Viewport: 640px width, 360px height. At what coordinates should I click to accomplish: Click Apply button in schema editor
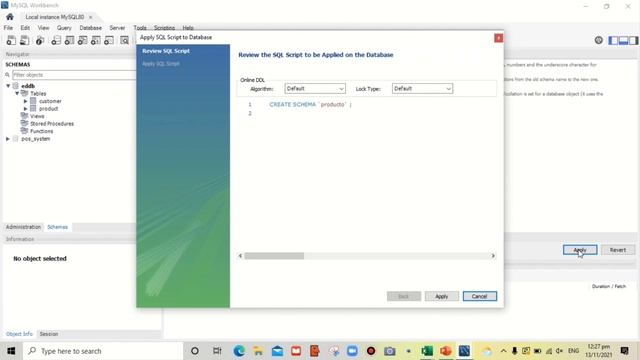(580, 250)
